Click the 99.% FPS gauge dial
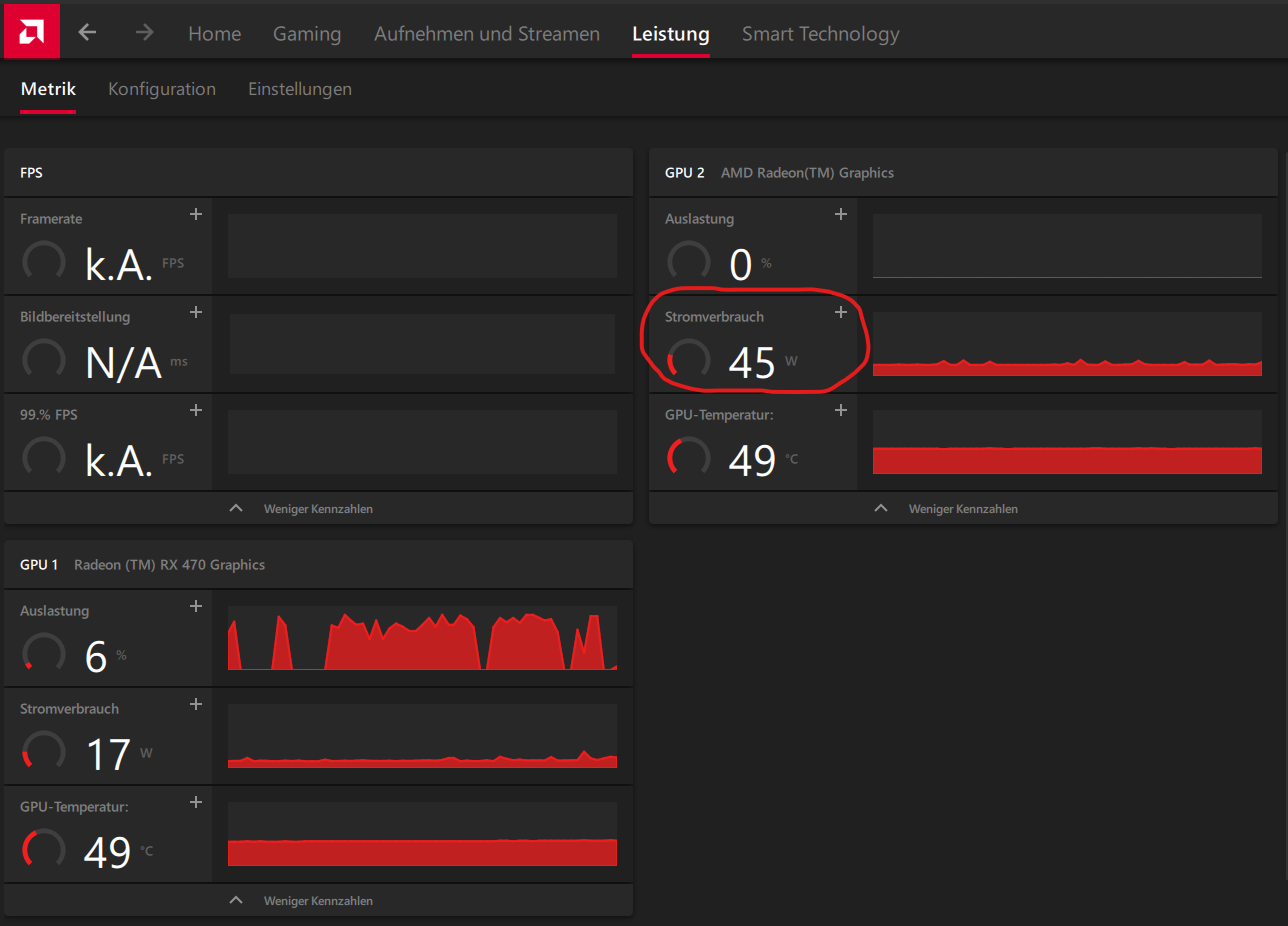The height and width of the screenshot is (926, 1288). (x=44, y=458)
